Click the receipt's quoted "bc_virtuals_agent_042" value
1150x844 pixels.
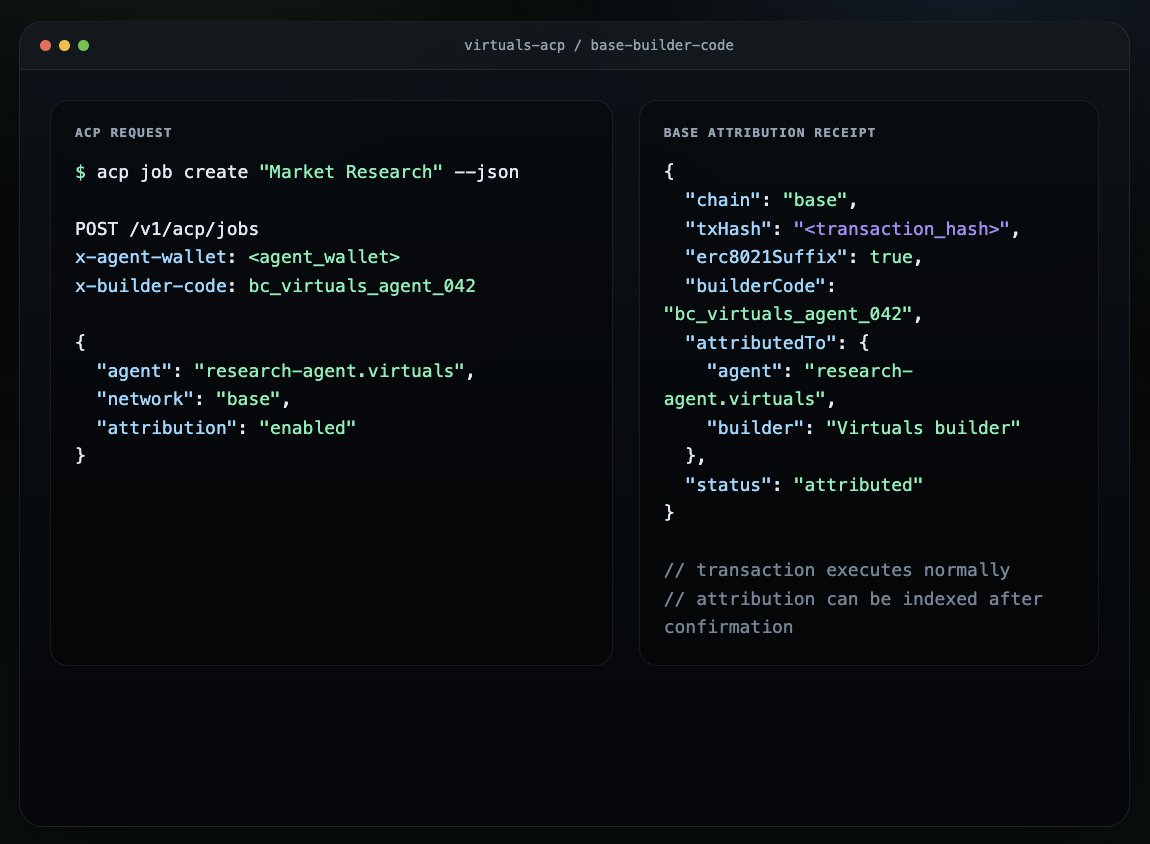pos(788,315)
